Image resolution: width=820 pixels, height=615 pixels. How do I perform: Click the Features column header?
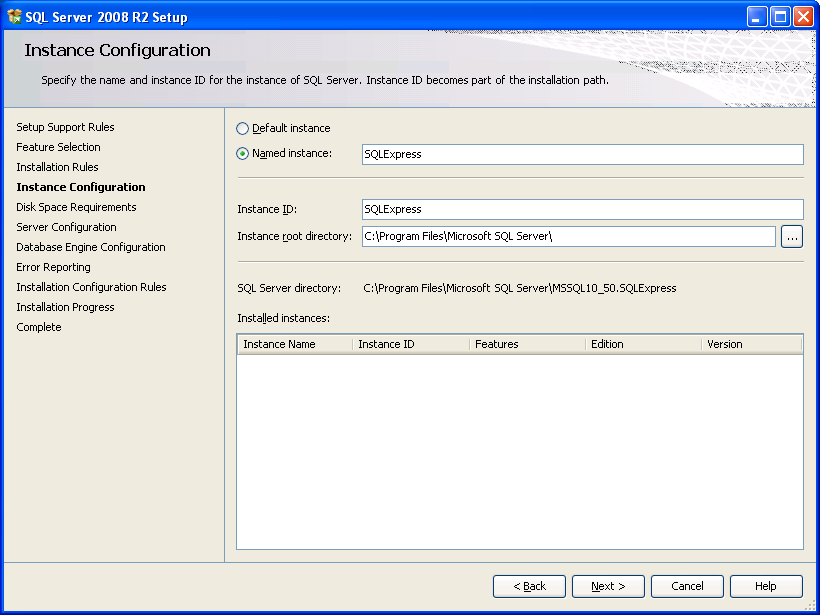coord(526,344)
